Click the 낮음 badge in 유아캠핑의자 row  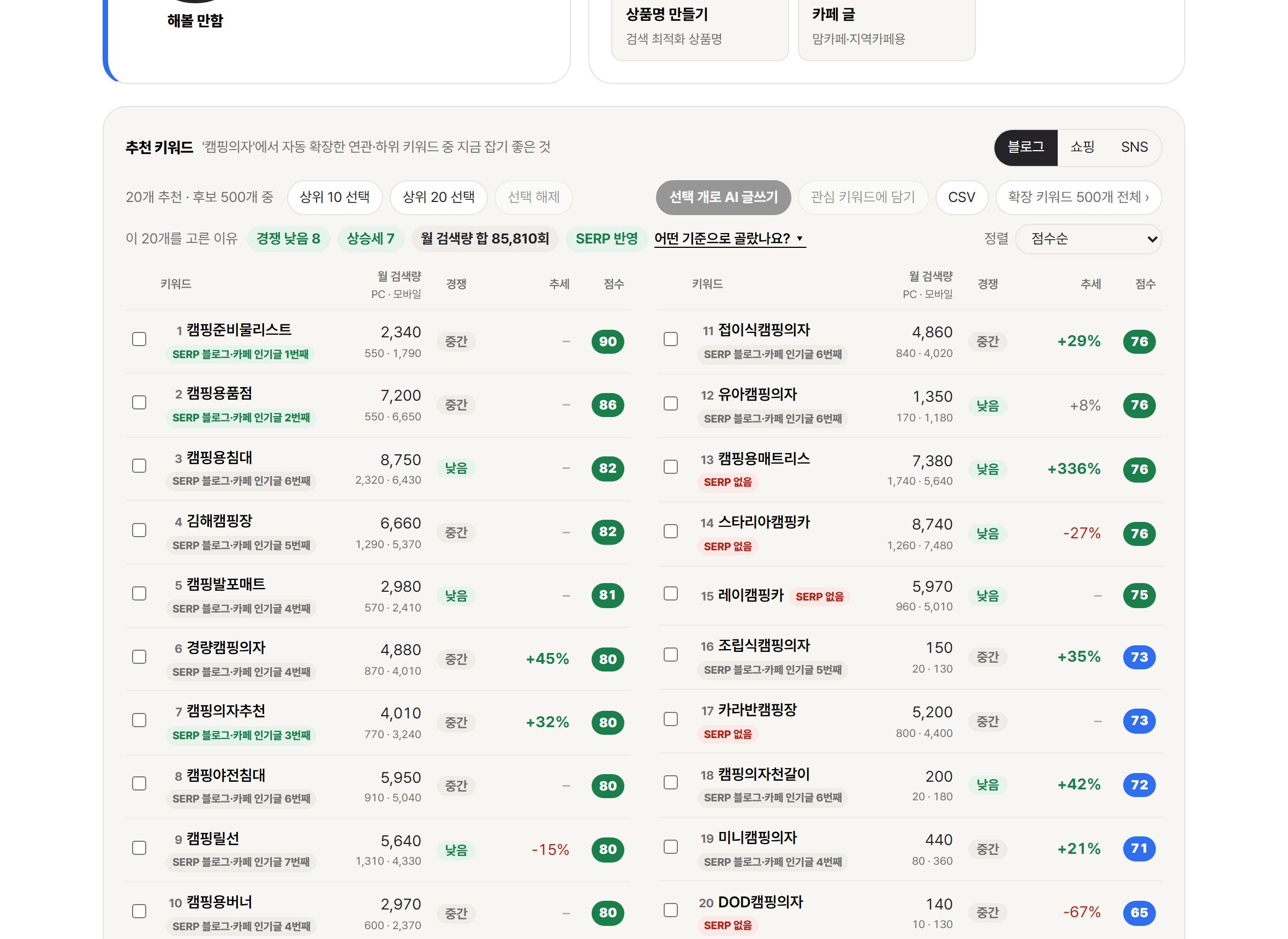(987, 406)
